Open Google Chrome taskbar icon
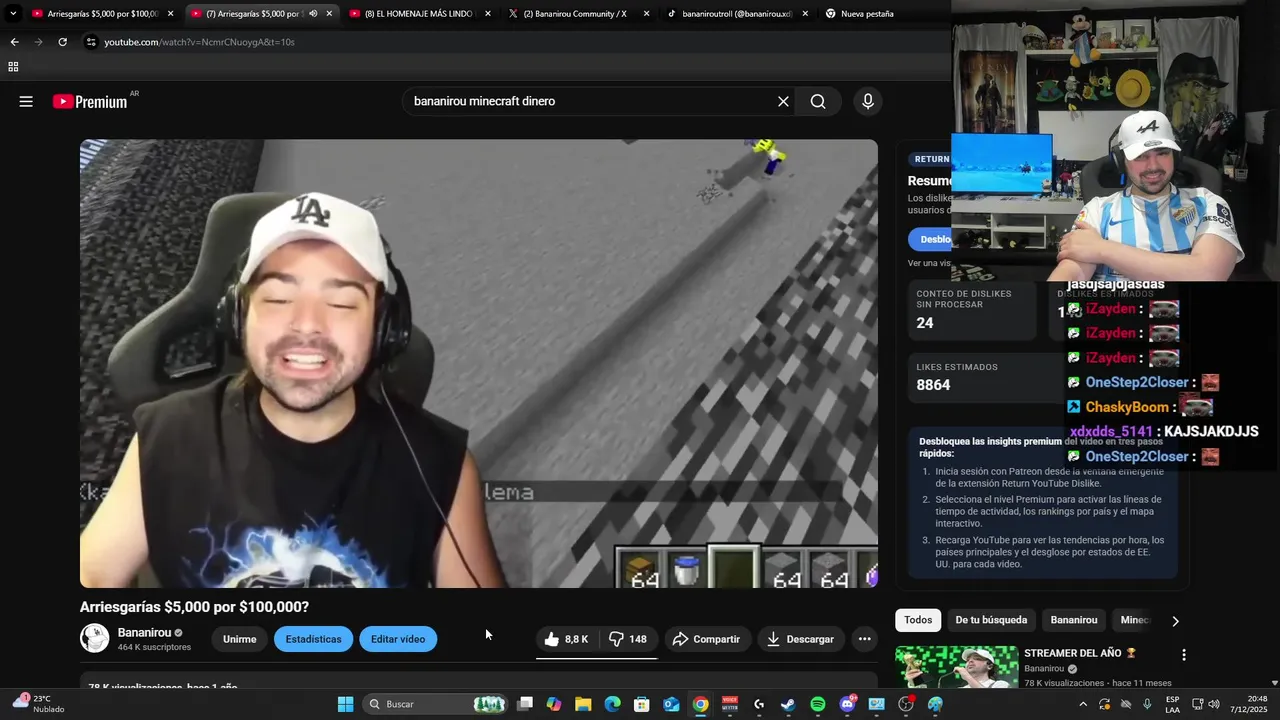The height and width of the screenshot is (720, 1280). pos(701,704)
